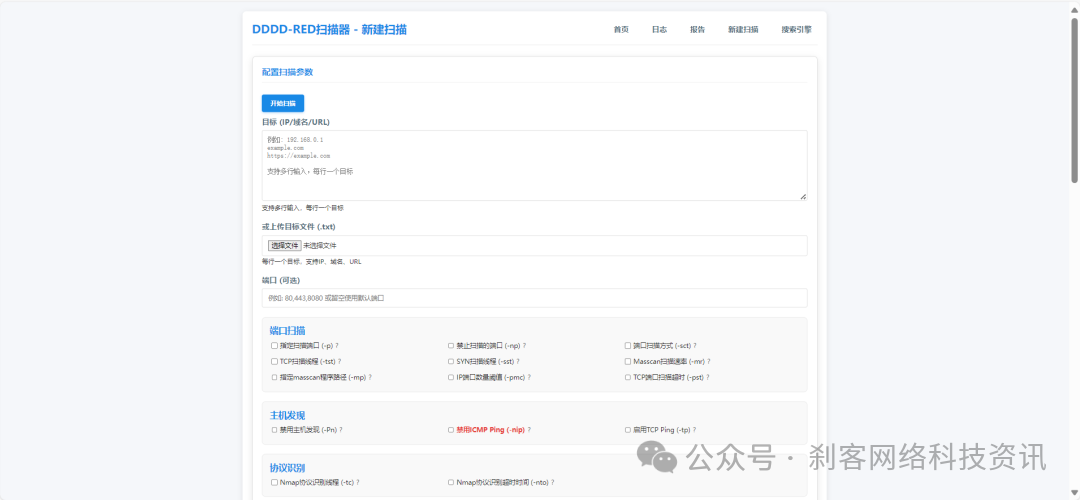This screenshot has height=500, width=1080.
Task: Click the 端口扫描 group heading
Action: pos(288,331)
